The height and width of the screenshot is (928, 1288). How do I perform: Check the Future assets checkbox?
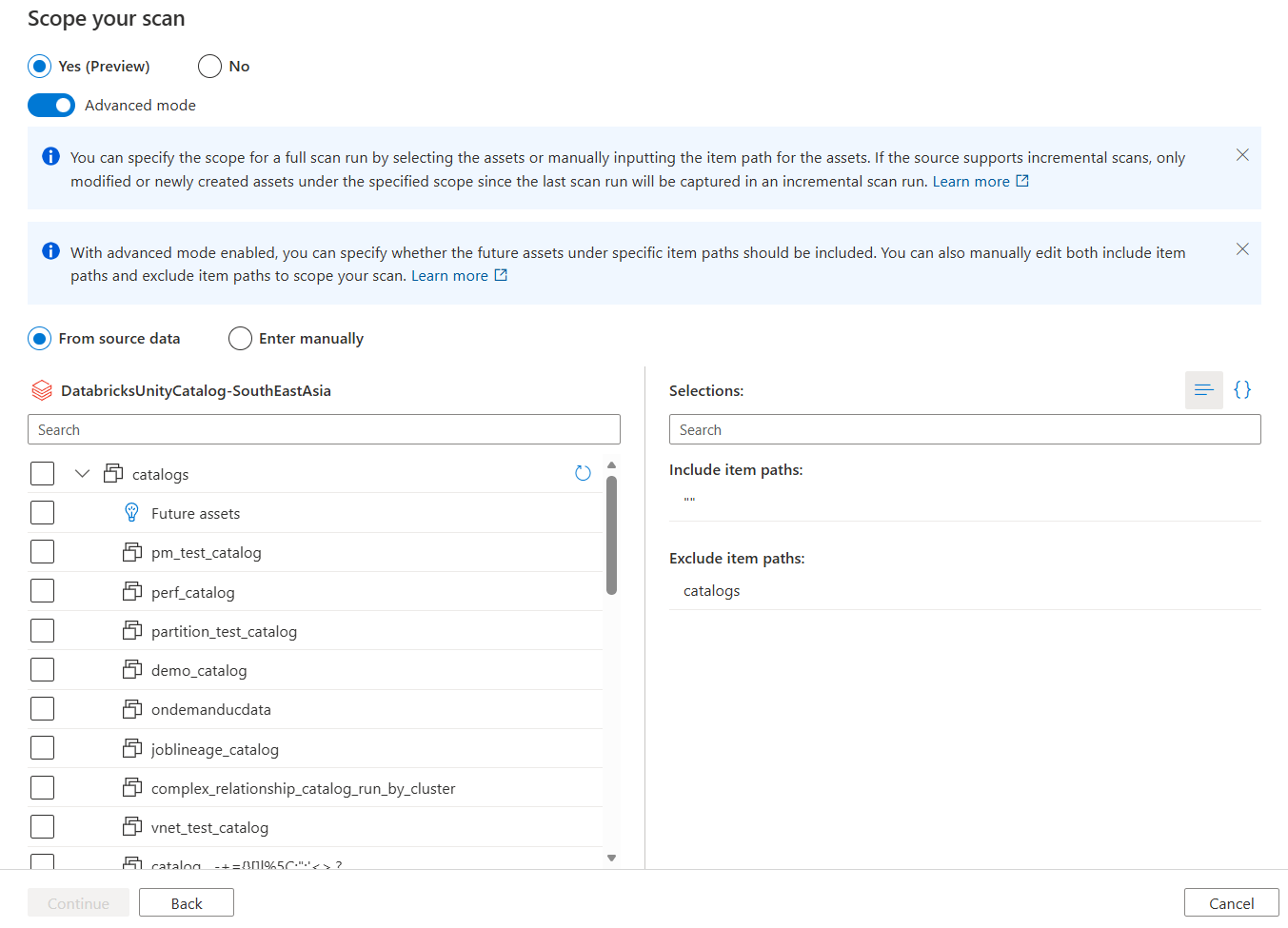pyautogui.click(x=43, y=513)
